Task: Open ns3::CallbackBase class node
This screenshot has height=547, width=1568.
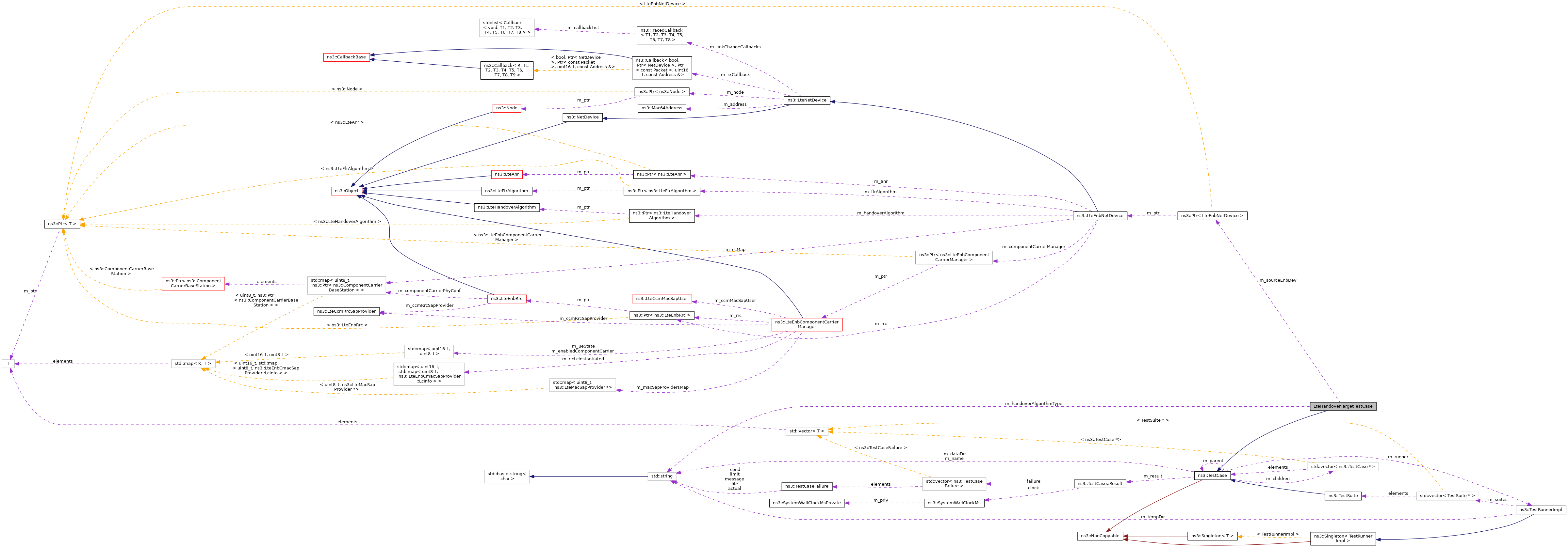Action: pyautogui.click(x=346, y=57)
